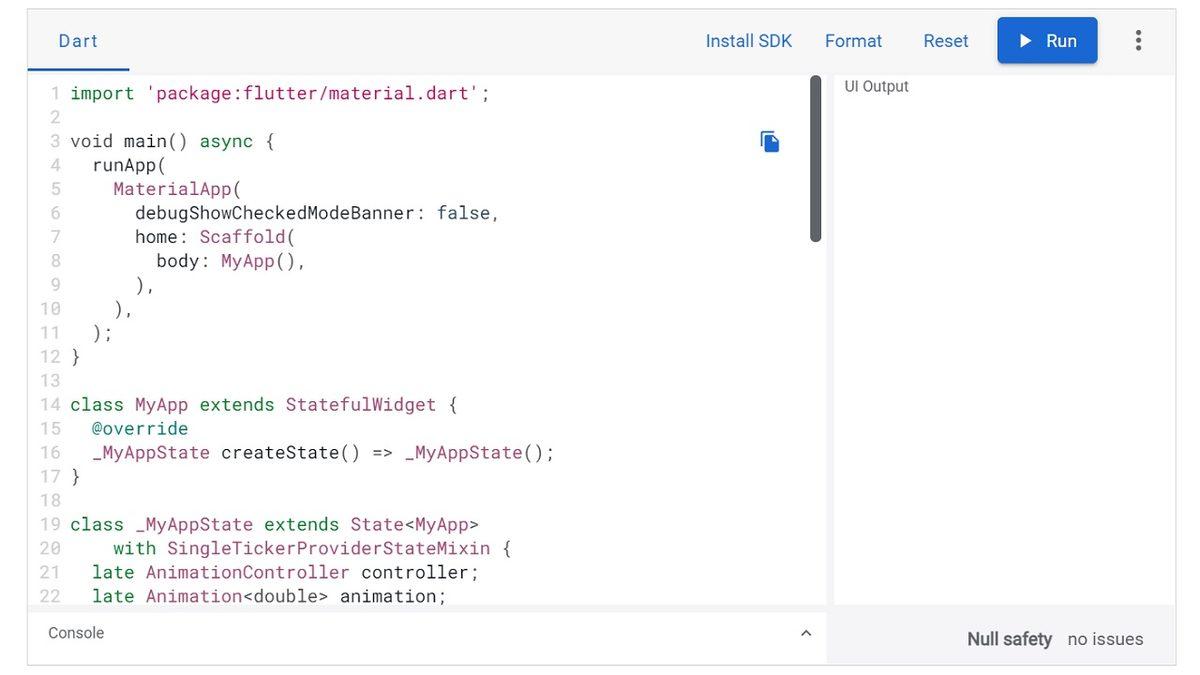
Task: Click the 'no issues' status text
Action: tap(1106, 637)
